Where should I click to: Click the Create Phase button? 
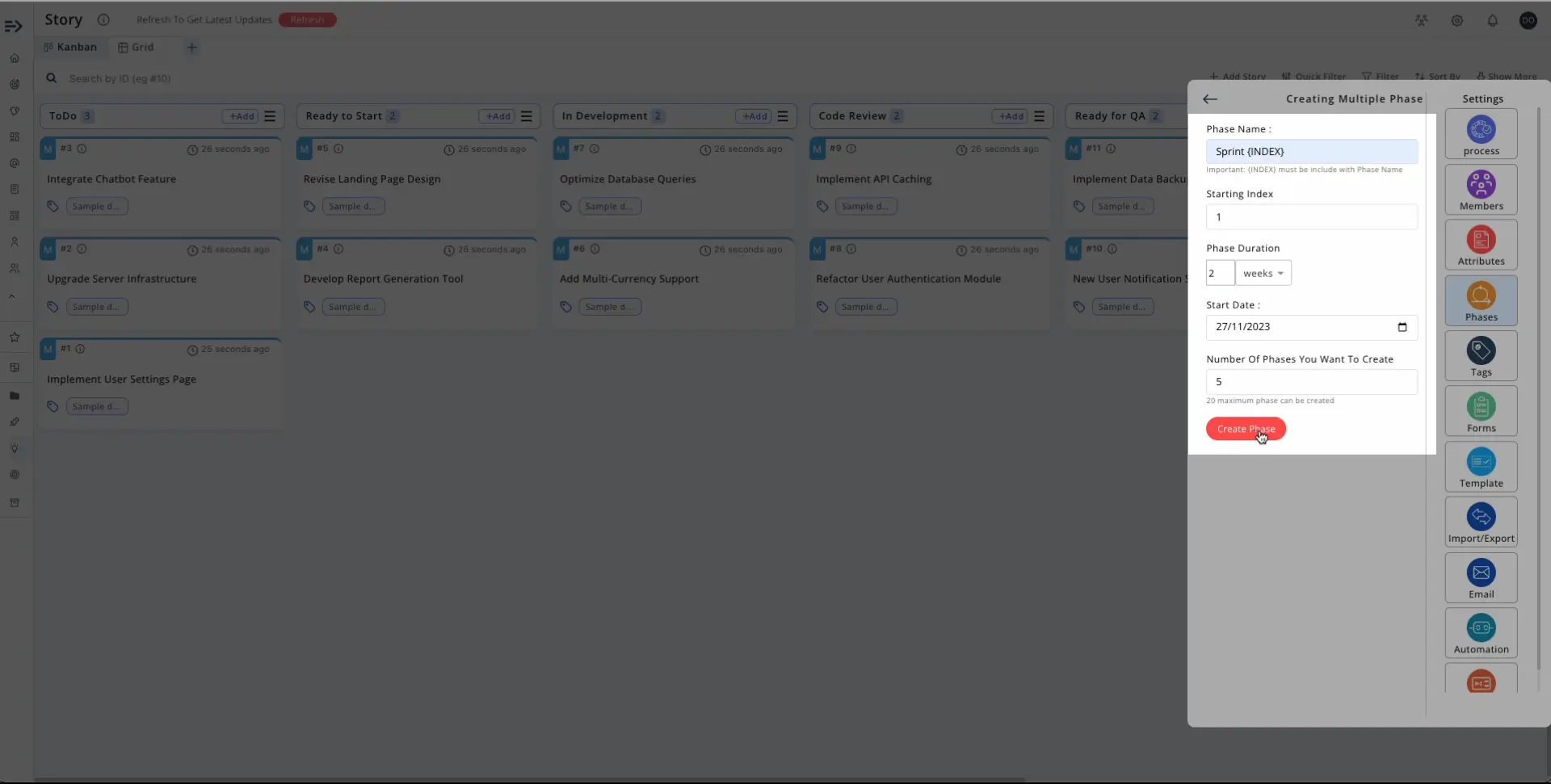[1246, 429]
